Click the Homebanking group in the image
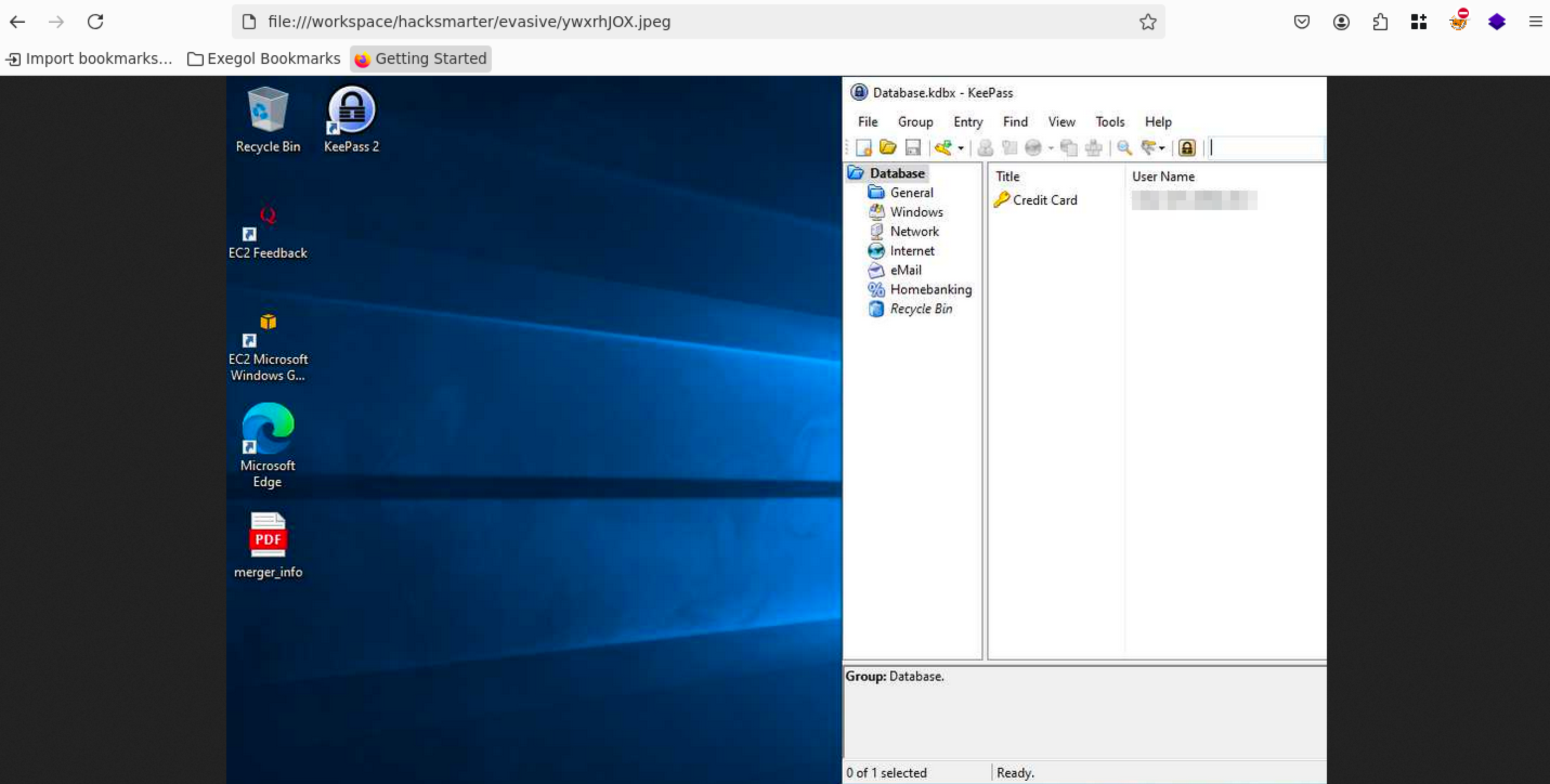 [x=930, y=290]
